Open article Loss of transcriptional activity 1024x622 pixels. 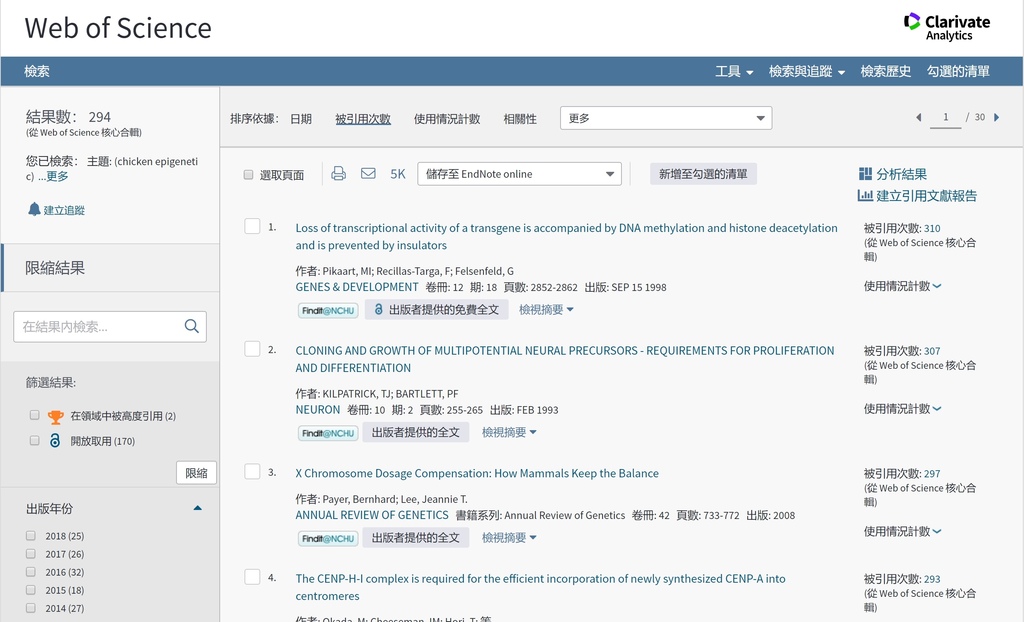point(566,237)
